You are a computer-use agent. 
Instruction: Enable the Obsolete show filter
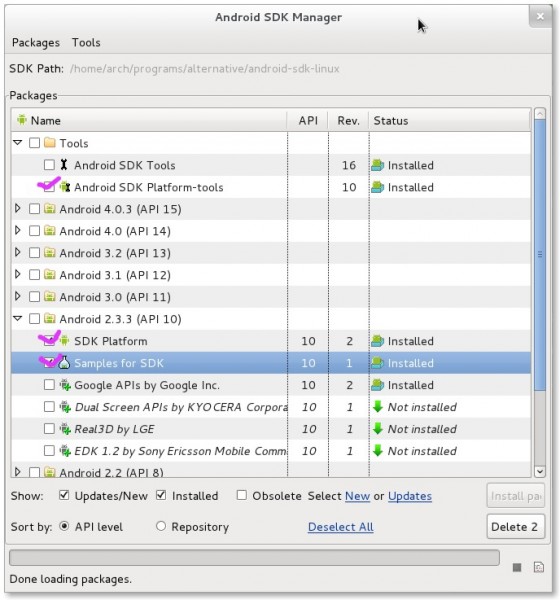(x=242, y=495)
